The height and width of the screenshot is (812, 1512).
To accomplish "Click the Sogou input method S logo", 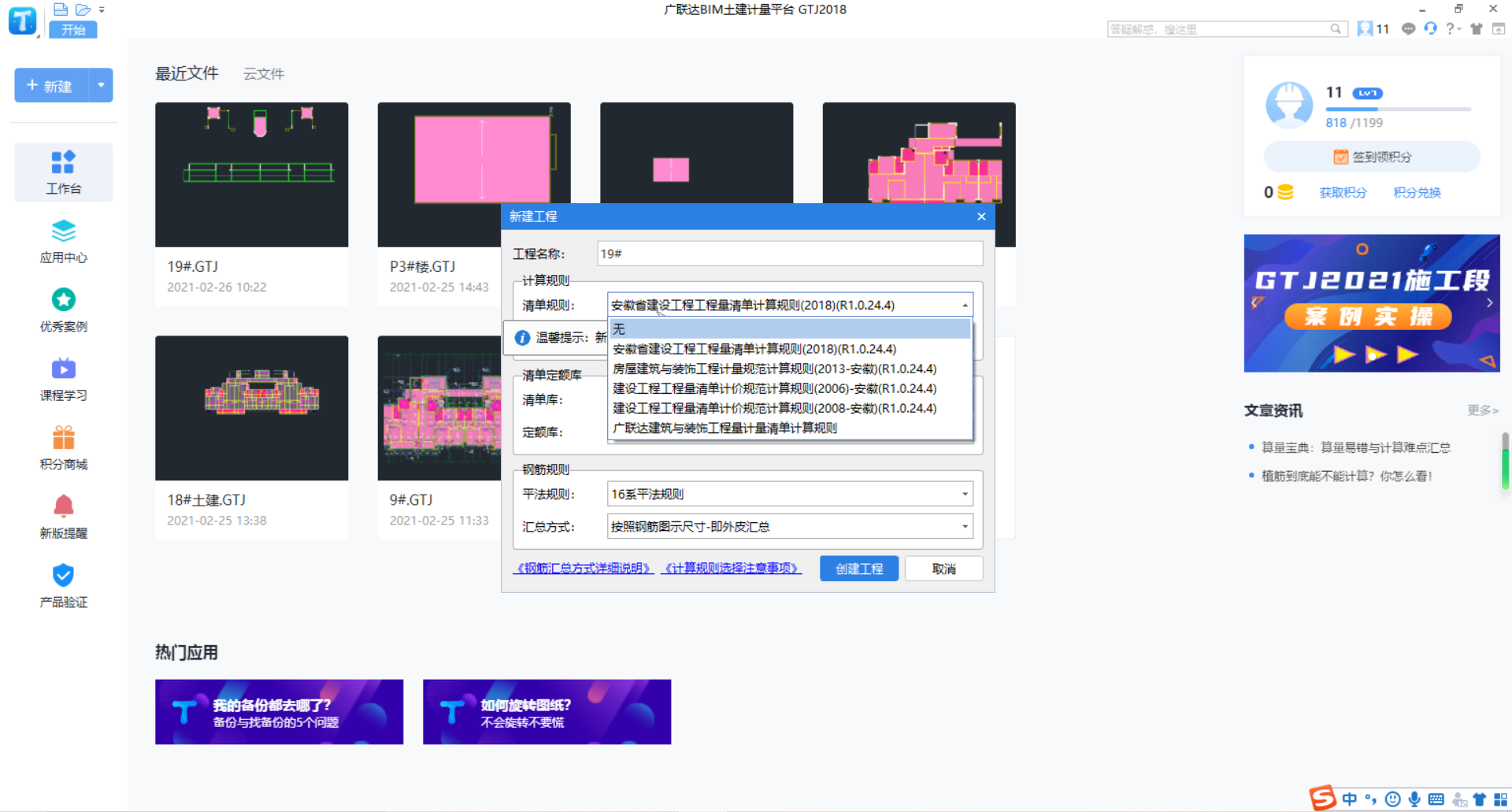I will click(1323, 798).
